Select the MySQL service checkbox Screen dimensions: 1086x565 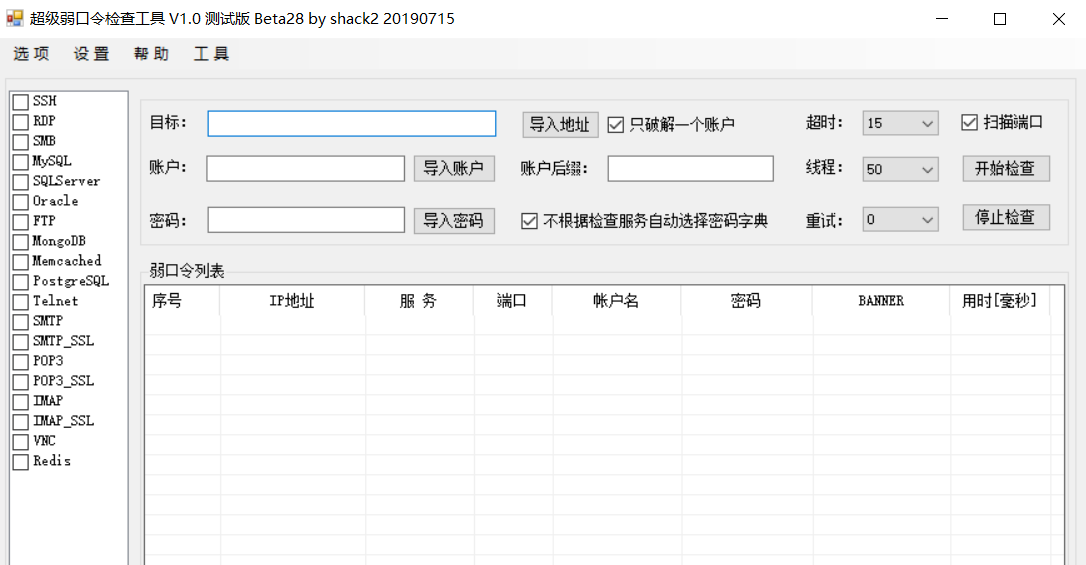[21, 163]
